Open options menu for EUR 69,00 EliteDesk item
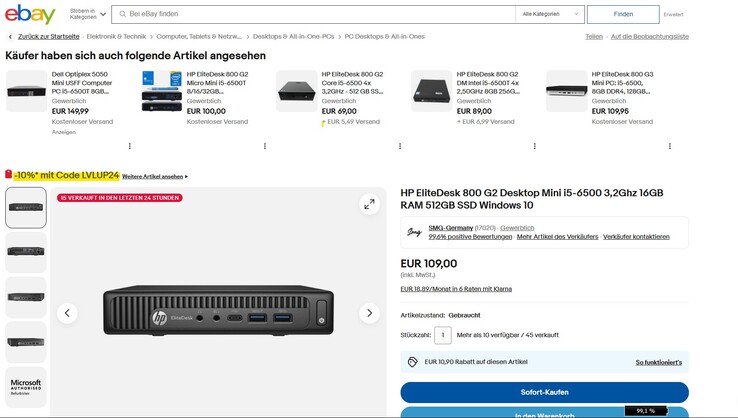The width and height of the screenshot is (738, 418). [400, 146]
